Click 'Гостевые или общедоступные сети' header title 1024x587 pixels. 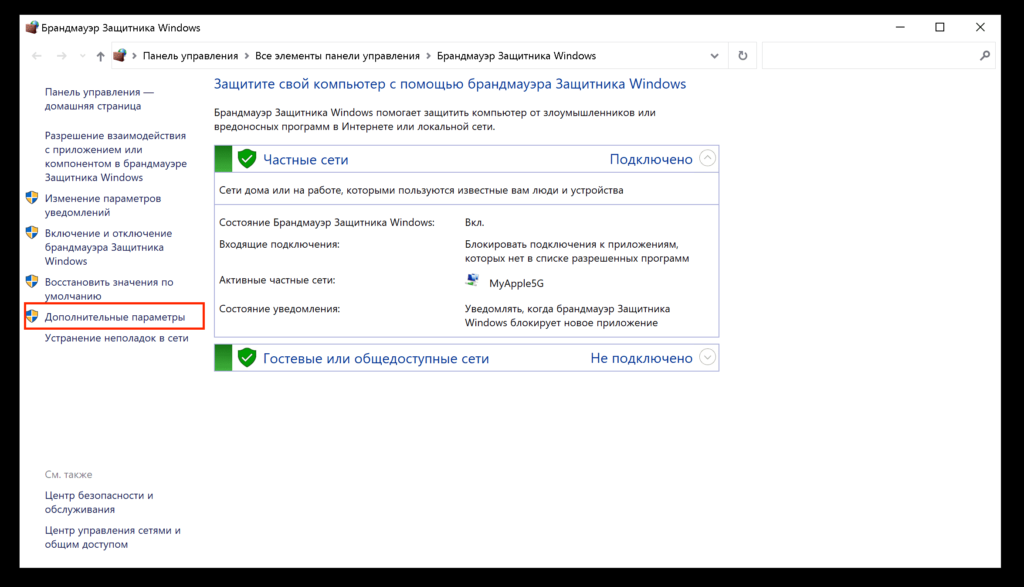pyautogui.click(x=376, y=358)
